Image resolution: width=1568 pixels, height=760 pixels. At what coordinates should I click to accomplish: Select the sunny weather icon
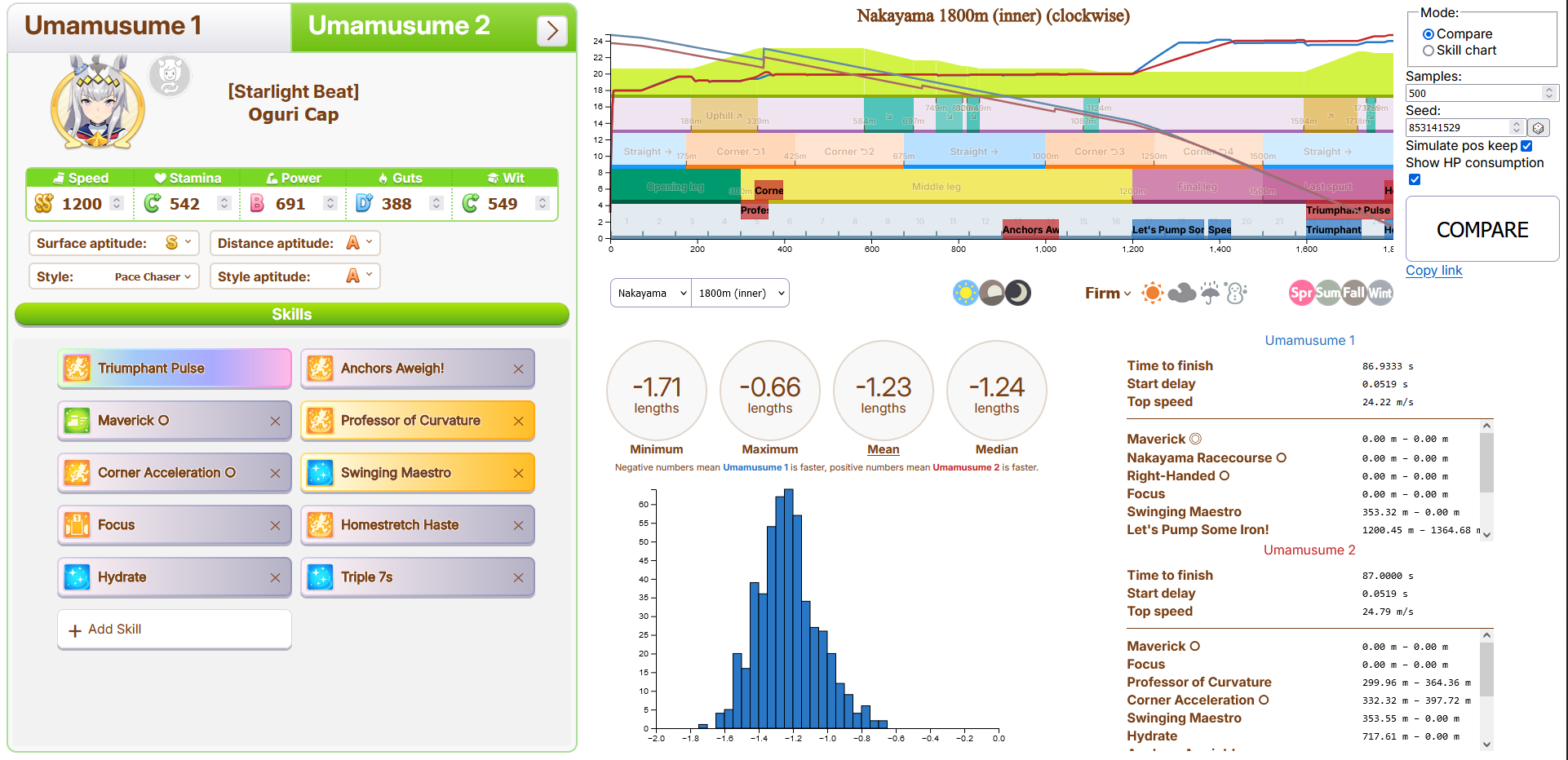[1152, 293]
